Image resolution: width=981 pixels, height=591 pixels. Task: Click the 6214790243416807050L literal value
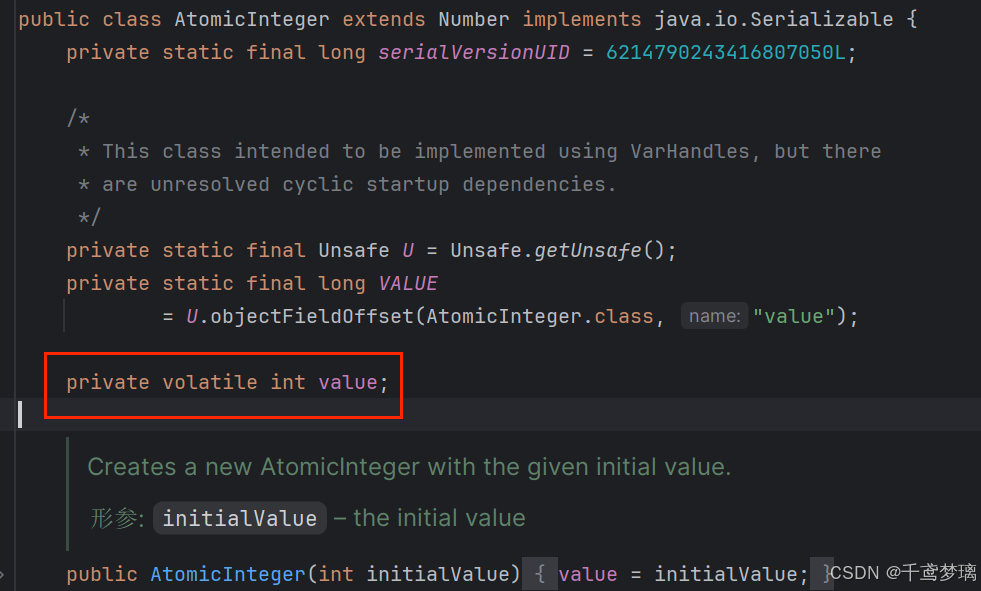click(x=725, y=53)
